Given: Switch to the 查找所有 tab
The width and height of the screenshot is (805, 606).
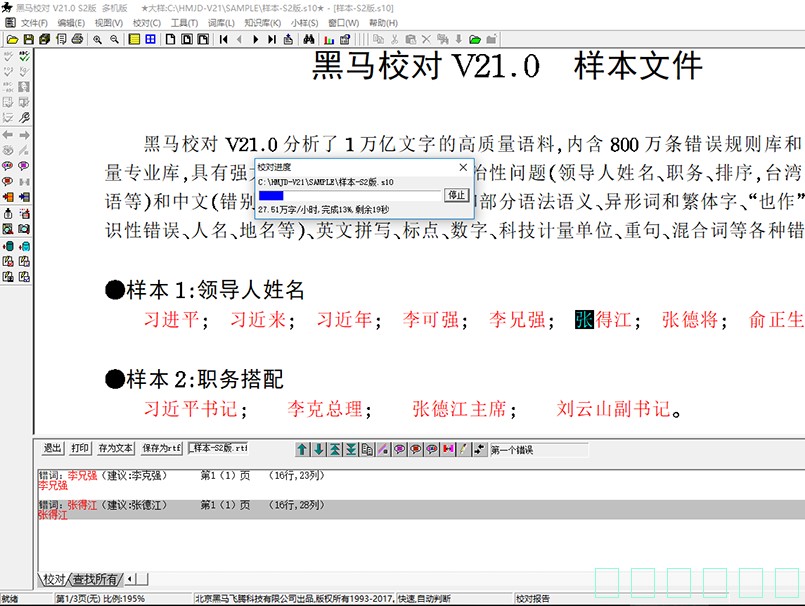Looking at the screenshot, I should click(96, 579).
